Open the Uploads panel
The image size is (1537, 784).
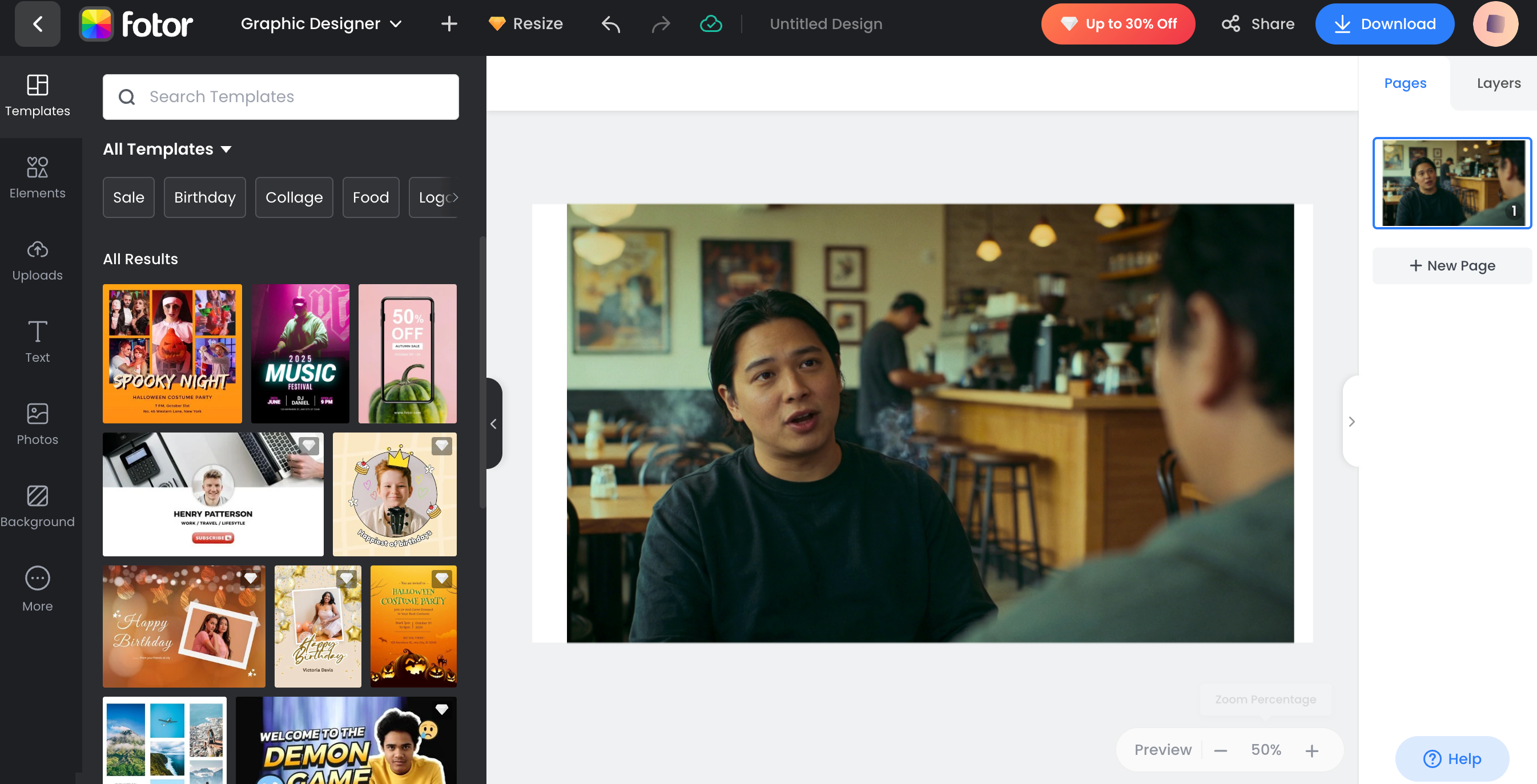37,260
